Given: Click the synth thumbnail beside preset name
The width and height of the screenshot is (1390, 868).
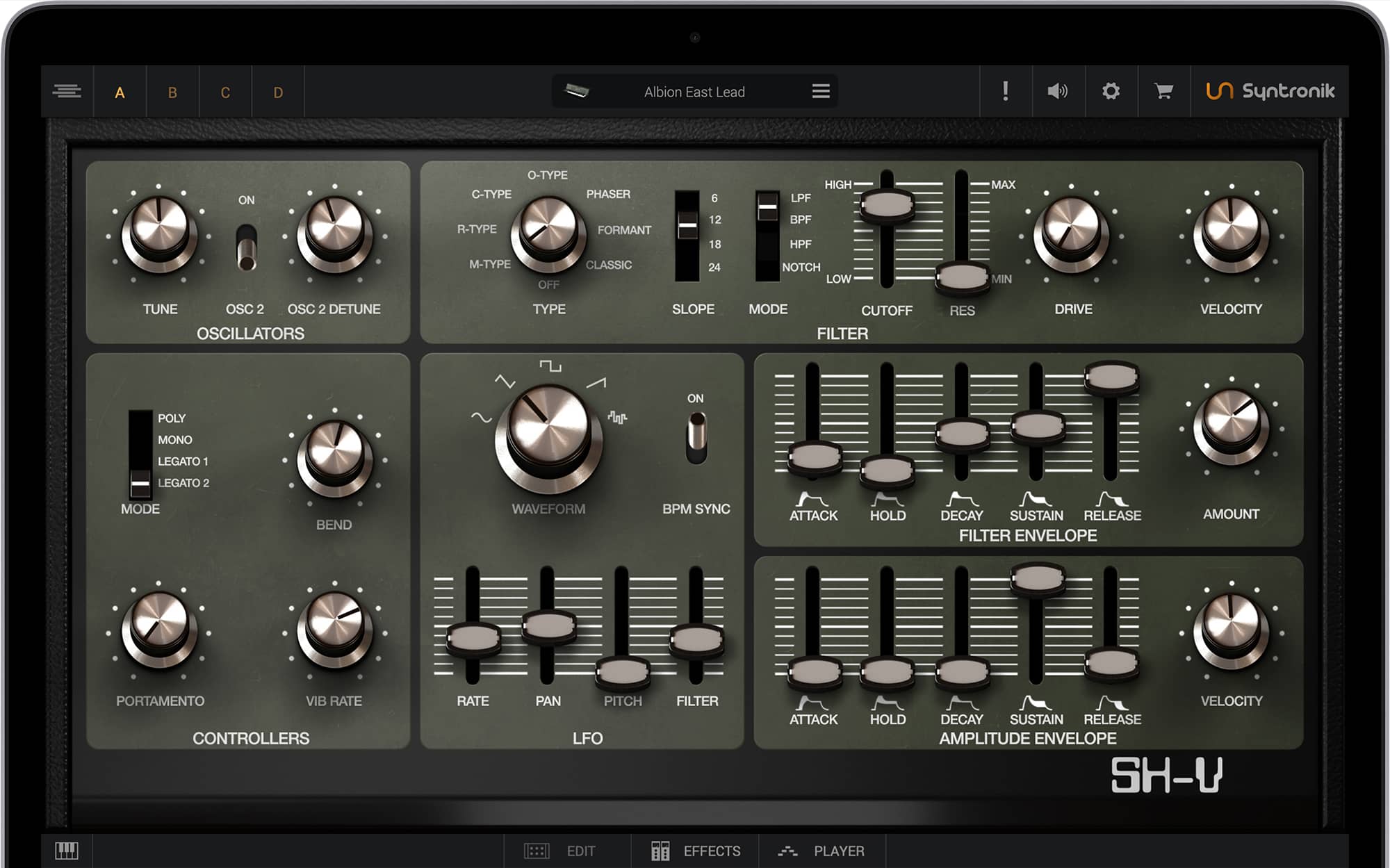Looking at the screenshot, I should pyautogui.click(x=576, y=91).
